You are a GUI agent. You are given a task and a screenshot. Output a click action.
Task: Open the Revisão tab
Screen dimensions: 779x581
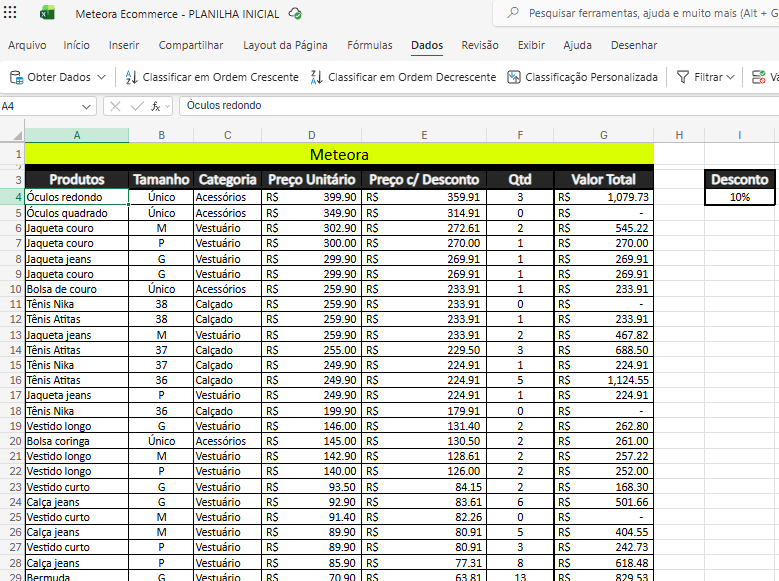(480, 45)
